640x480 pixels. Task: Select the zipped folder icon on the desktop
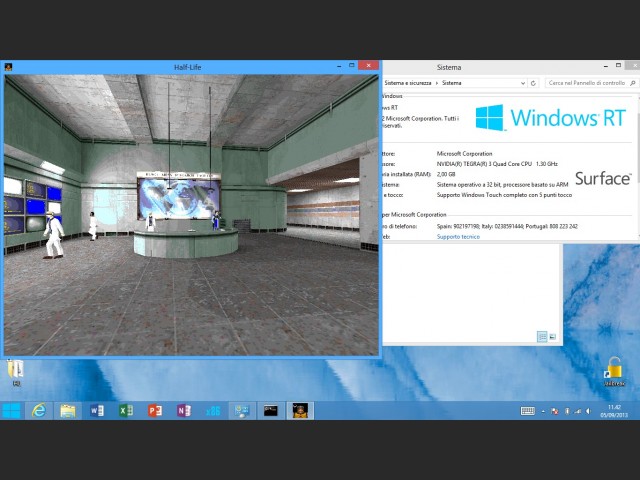pos(16,372)
